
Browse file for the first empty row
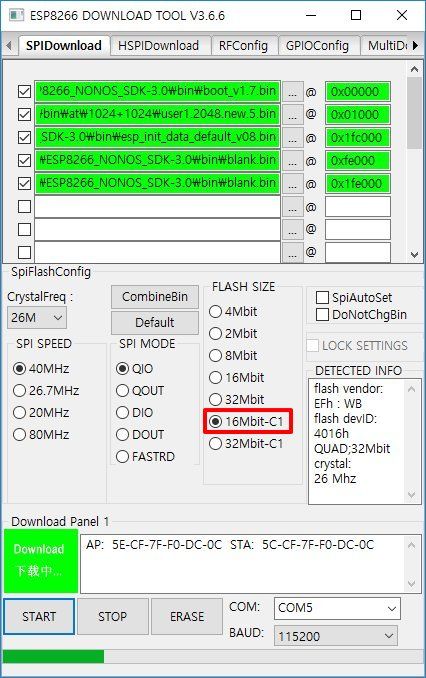click(x=293, y=207)
